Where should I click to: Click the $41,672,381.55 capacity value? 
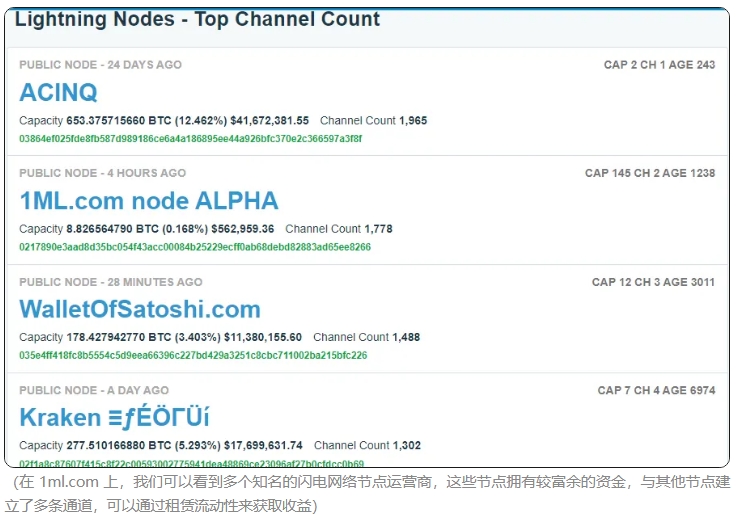pos(269,121)
